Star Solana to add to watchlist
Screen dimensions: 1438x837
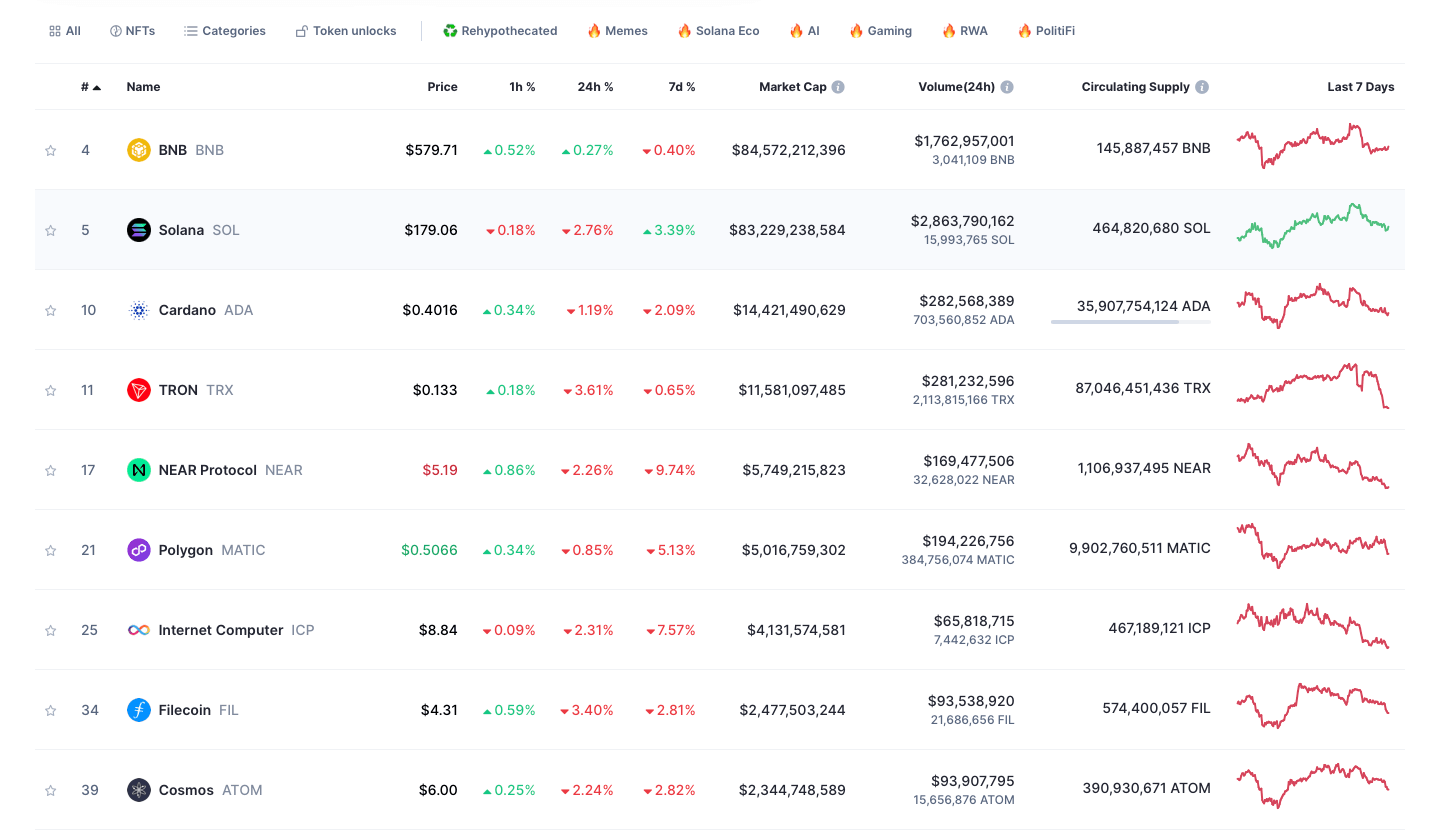coord(50,230)
